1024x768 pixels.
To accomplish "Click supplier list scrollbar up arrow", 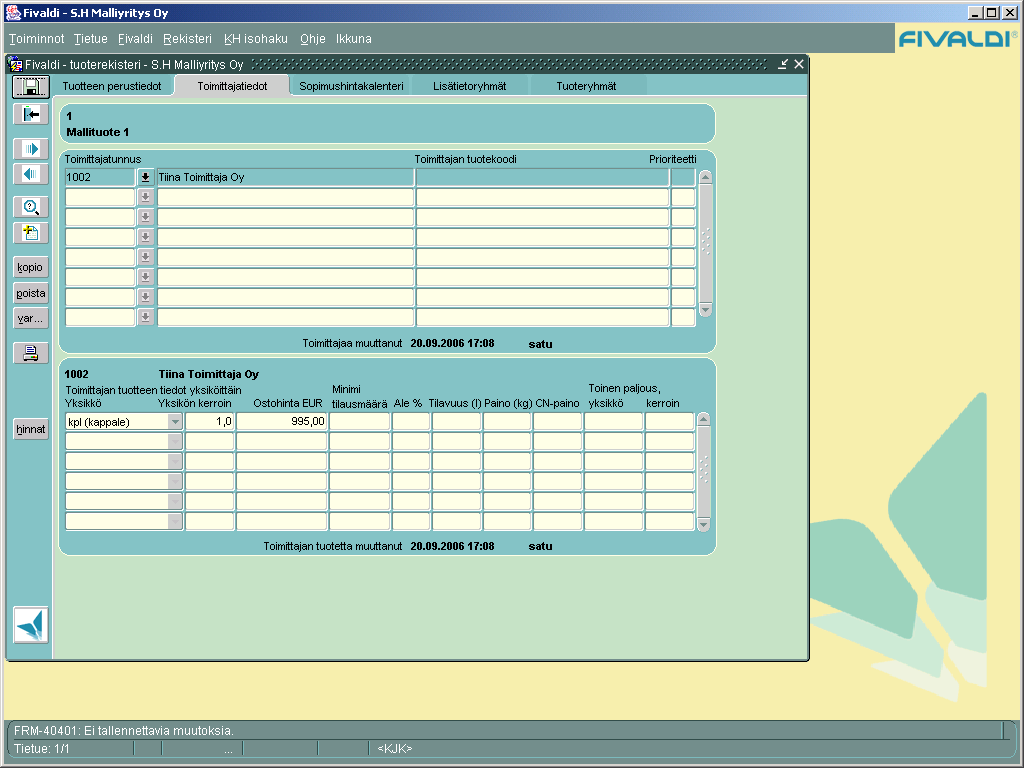I will tap(705, 177).
